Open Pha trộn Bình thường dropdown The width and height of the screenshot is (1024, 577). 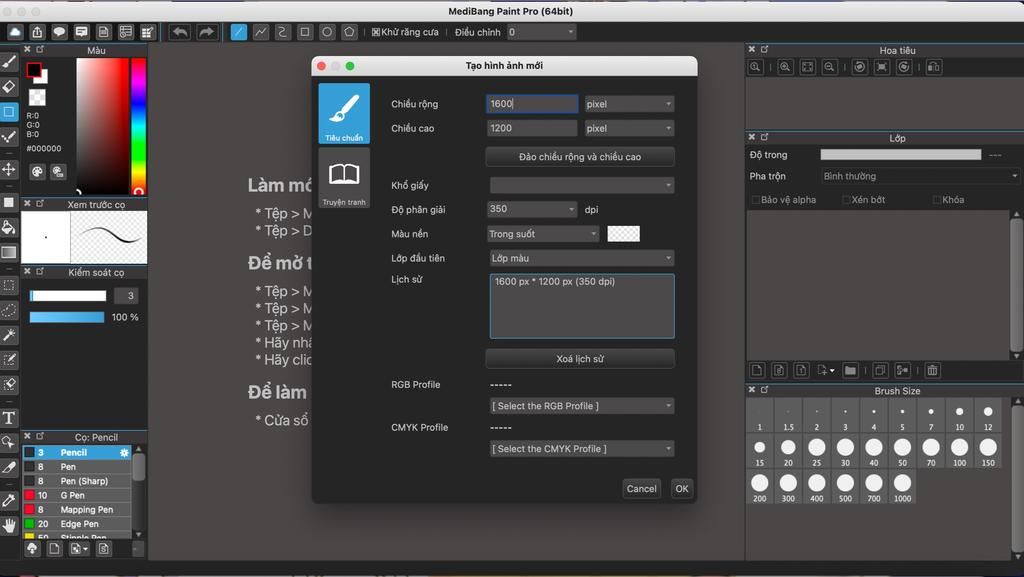920,176
